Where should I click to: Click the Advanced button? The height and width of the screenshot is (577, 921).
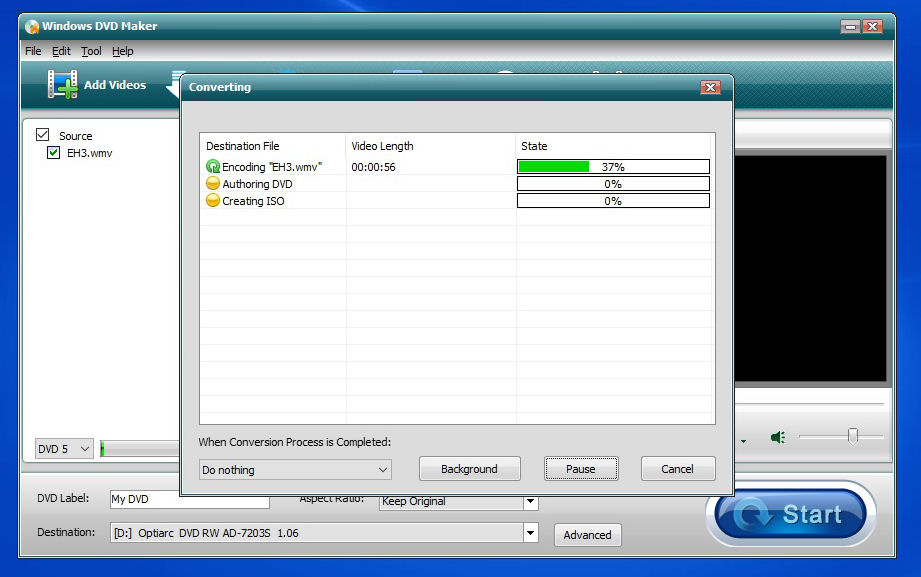[587, 535]
